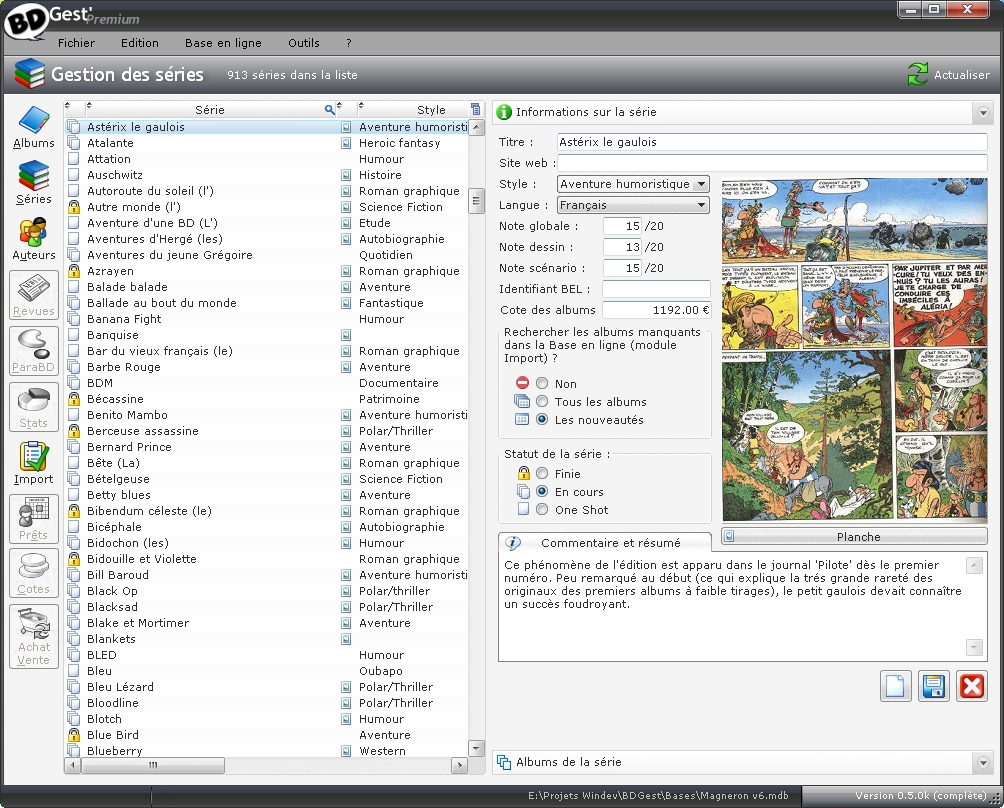Set series status to En cours
Screen dimensions: 1004x808
(542, 491)
